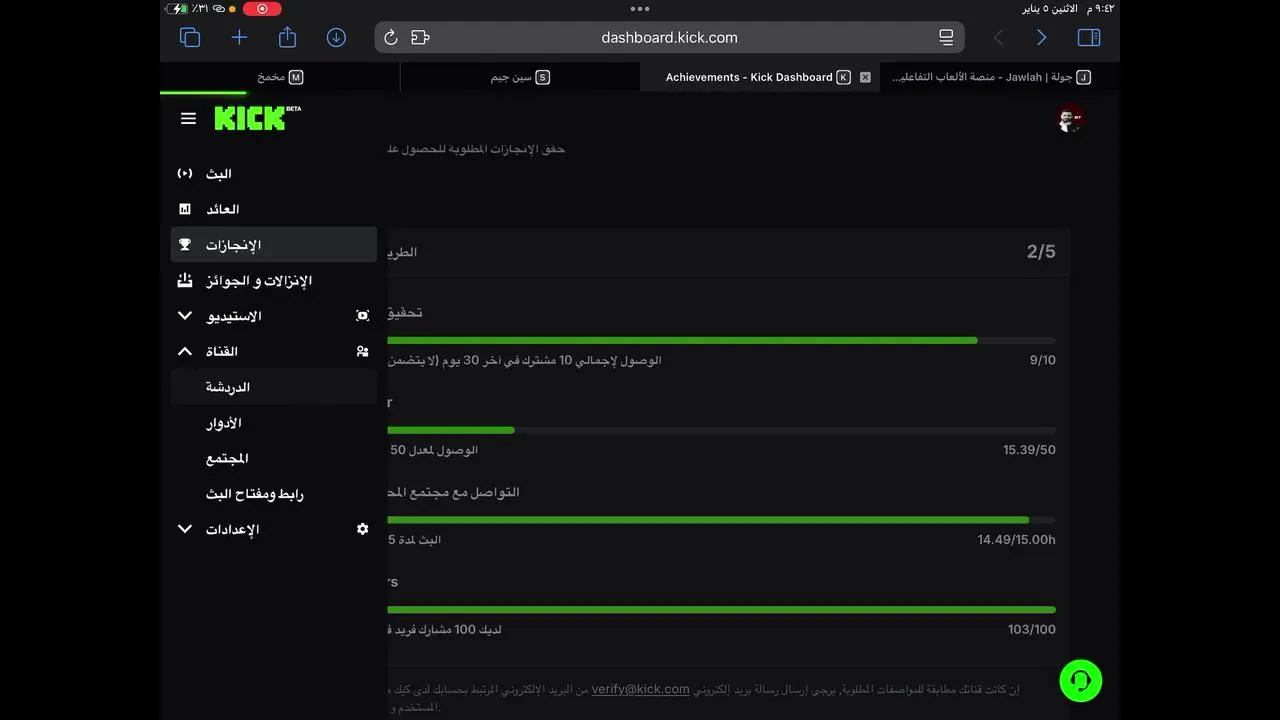Click the drops icon beside الإنزالات
This screenshot has width=1280, height=720.
pyautogui.click(x=185, y=280)
